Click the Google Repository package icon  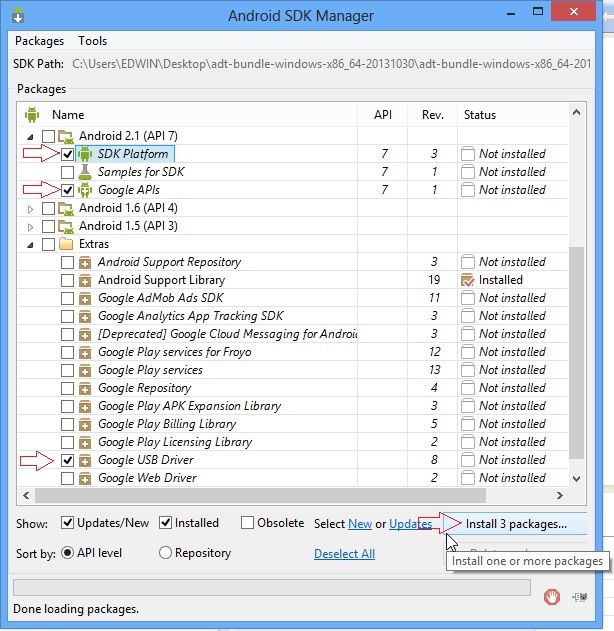coord(84,389)
